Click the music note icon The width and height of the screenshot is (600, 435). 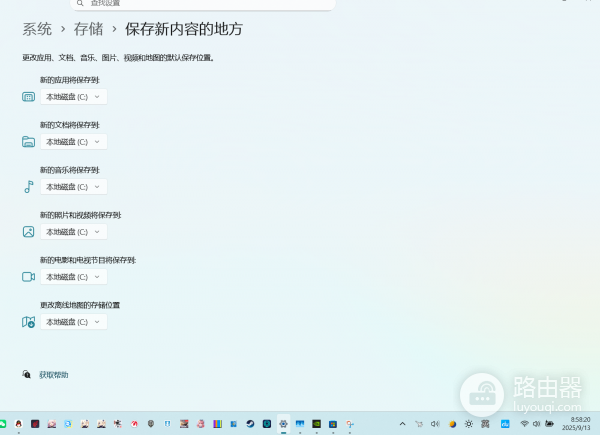(x=29, y=187)
